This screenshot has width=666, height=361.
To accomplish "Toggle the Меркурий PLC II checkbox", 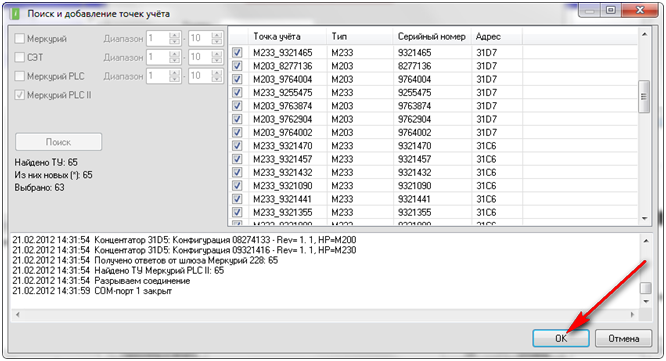I will pos(20,95).
